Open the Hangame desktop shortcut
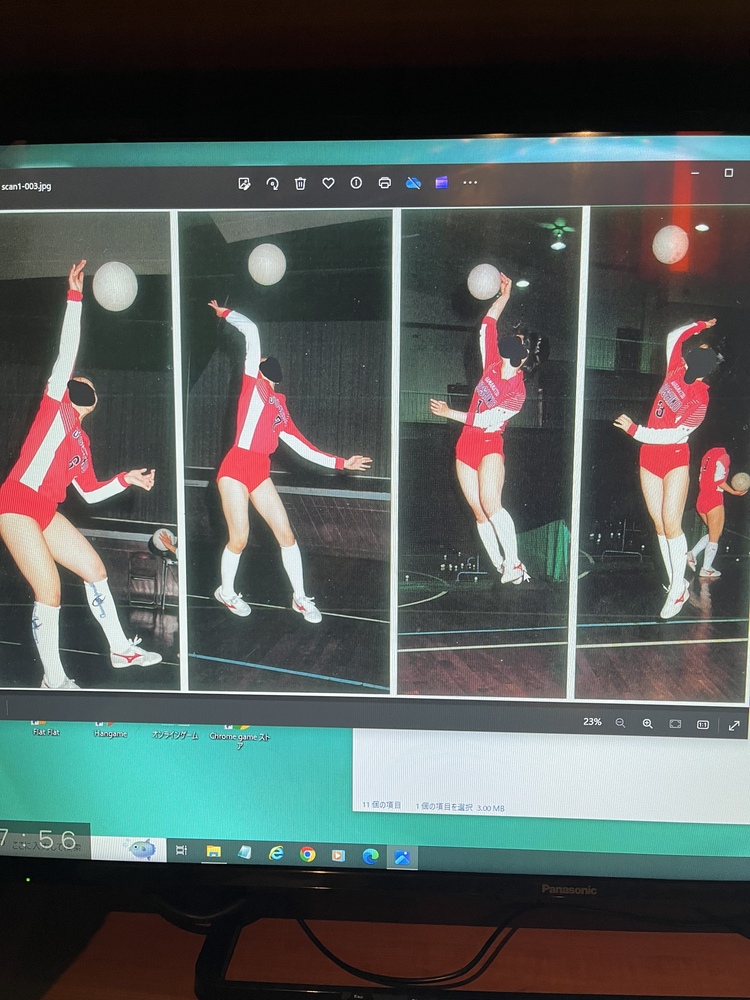 [x=108, y=732]
